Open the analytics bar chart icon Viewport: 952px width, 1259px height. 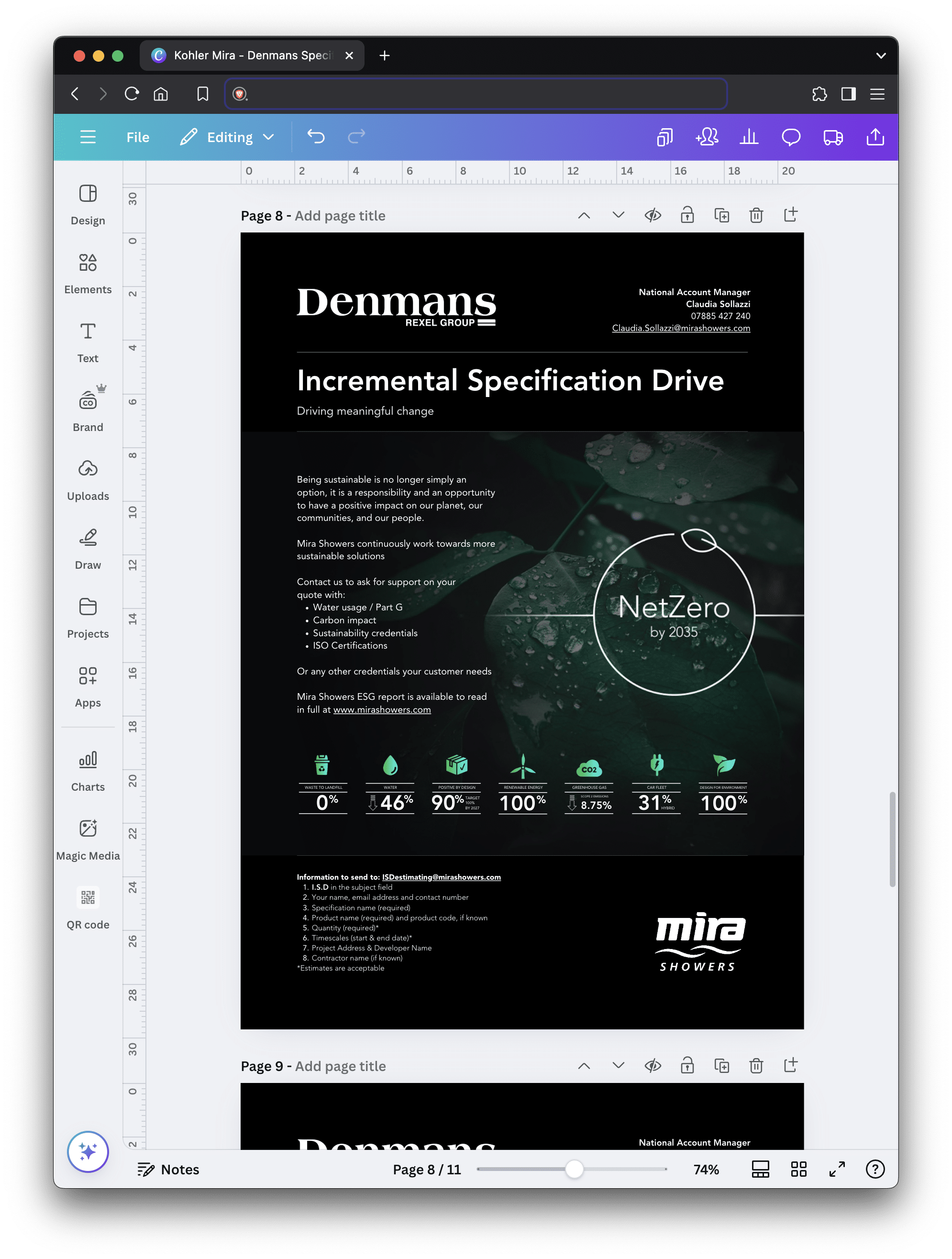pyautogui.click(x=749, y=137)
